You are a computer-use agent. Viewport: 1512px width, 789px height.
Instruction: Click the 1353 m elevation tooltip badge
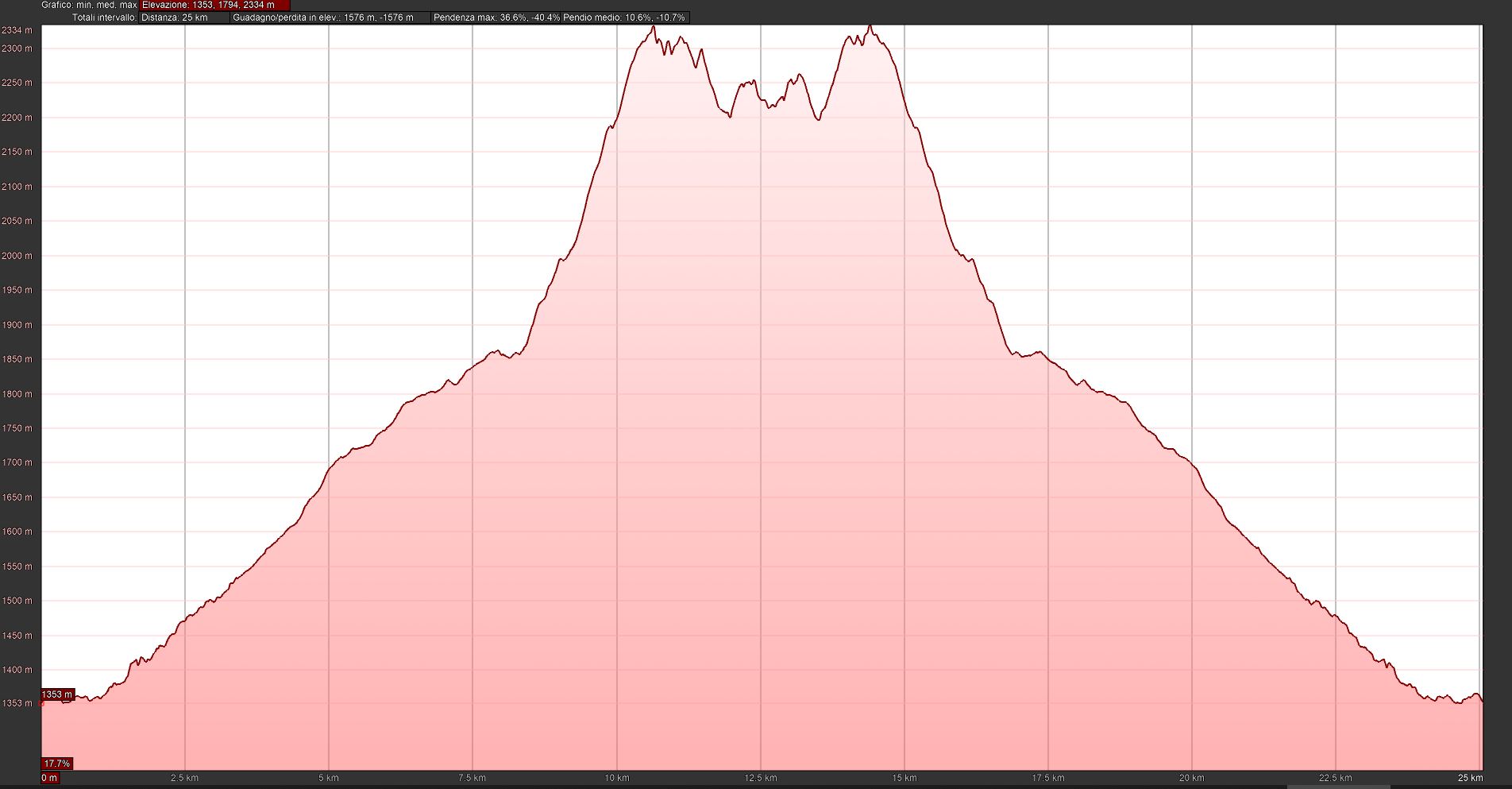tap(57, 694)
